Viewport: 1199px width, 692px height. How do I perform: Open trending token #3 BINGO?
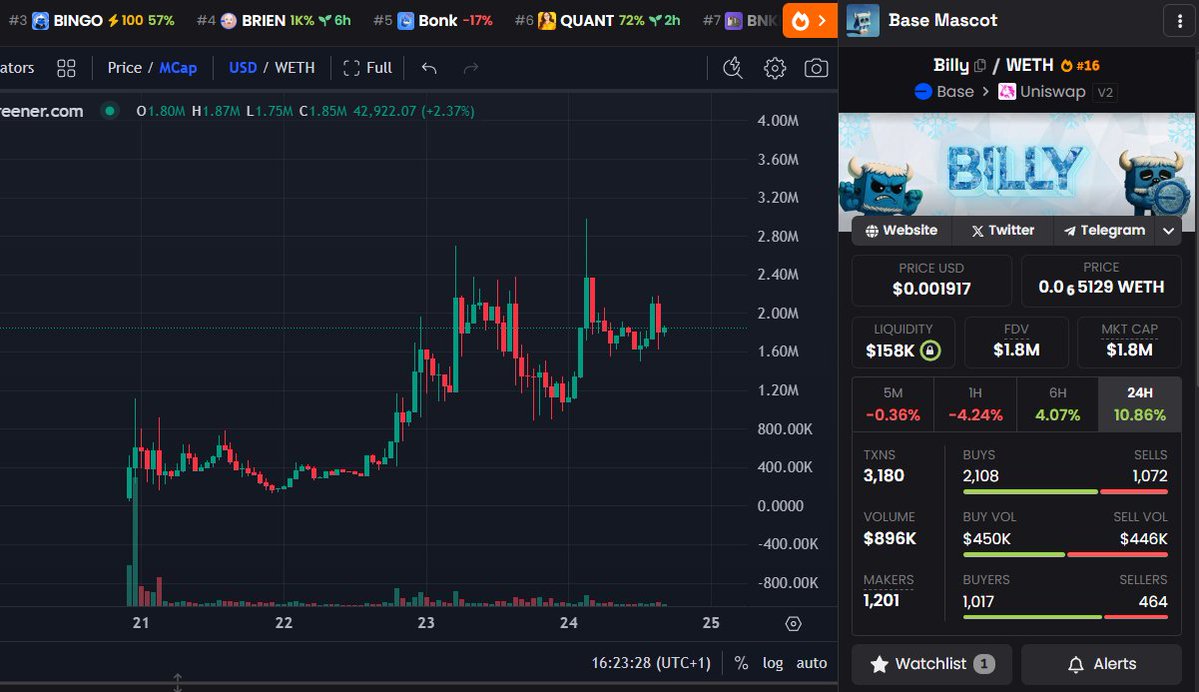coord(91,21)
